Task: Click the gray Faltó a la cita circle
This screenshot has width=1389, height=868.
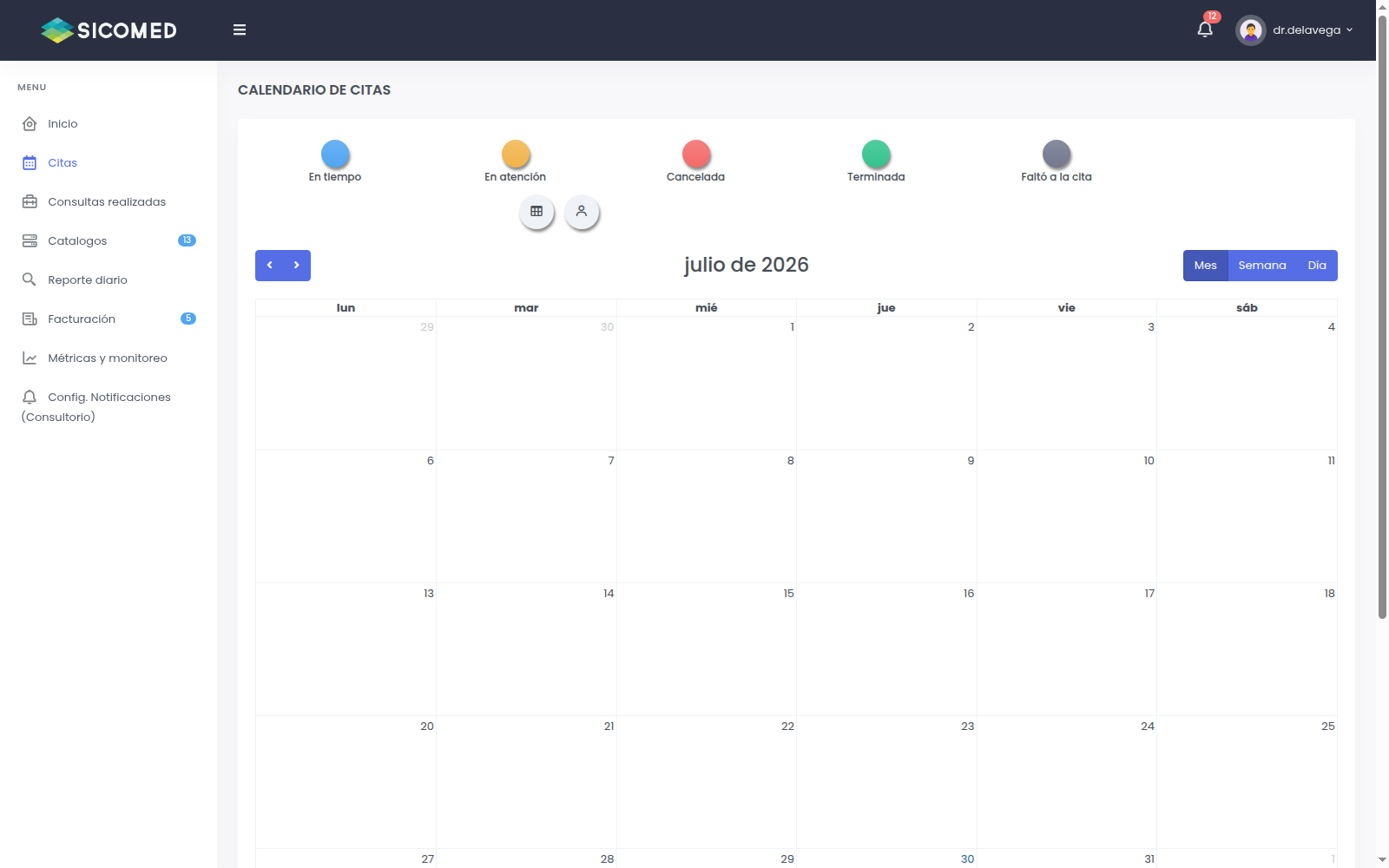Action: 1057,154
